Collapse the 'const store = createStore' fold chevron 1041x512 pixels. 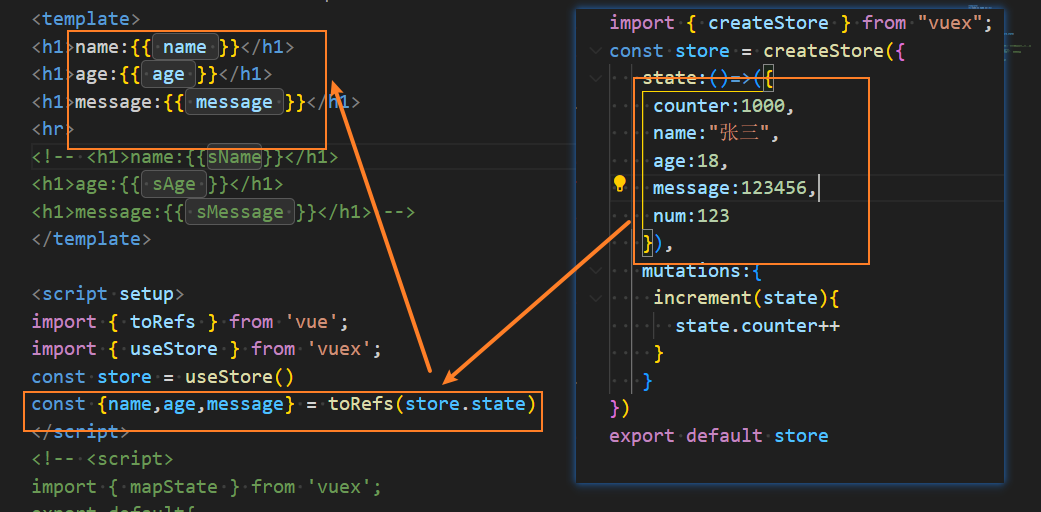tap(596, 51)
